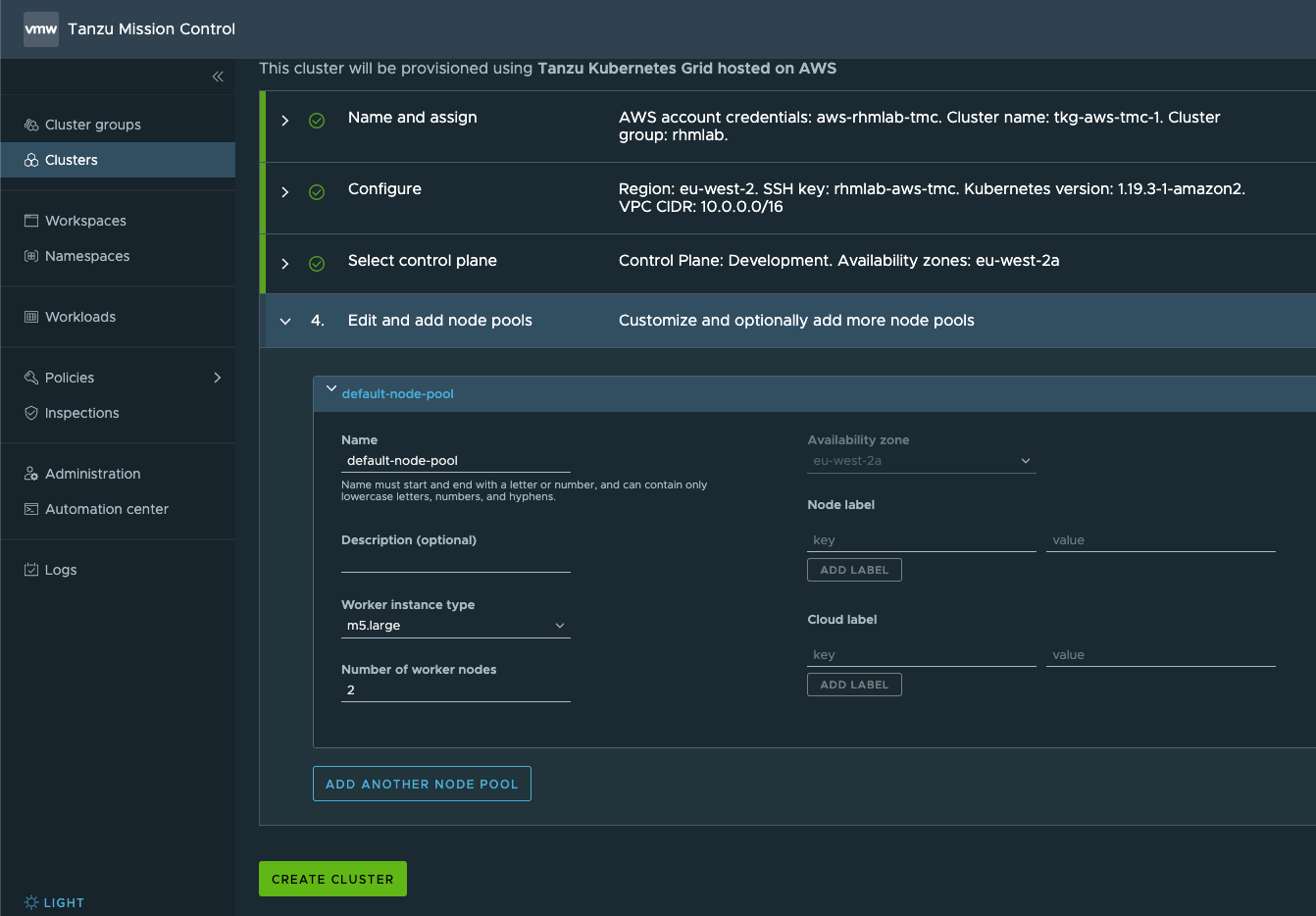
Task: Focus the node pool Name field
Action: 456,461
